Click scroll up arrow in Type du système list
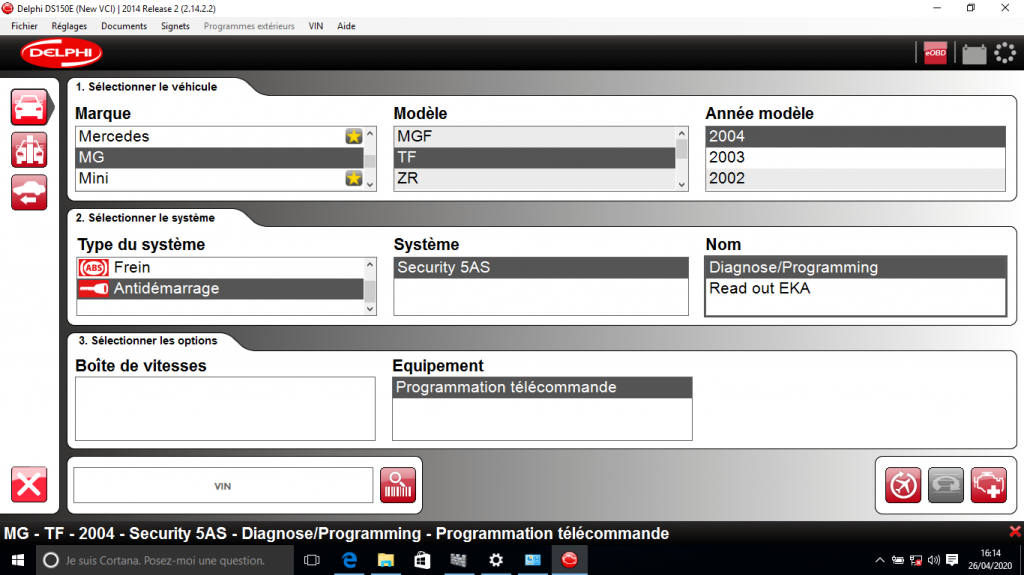Screen dimensions: 1024x575 click(x=370, y=265)
